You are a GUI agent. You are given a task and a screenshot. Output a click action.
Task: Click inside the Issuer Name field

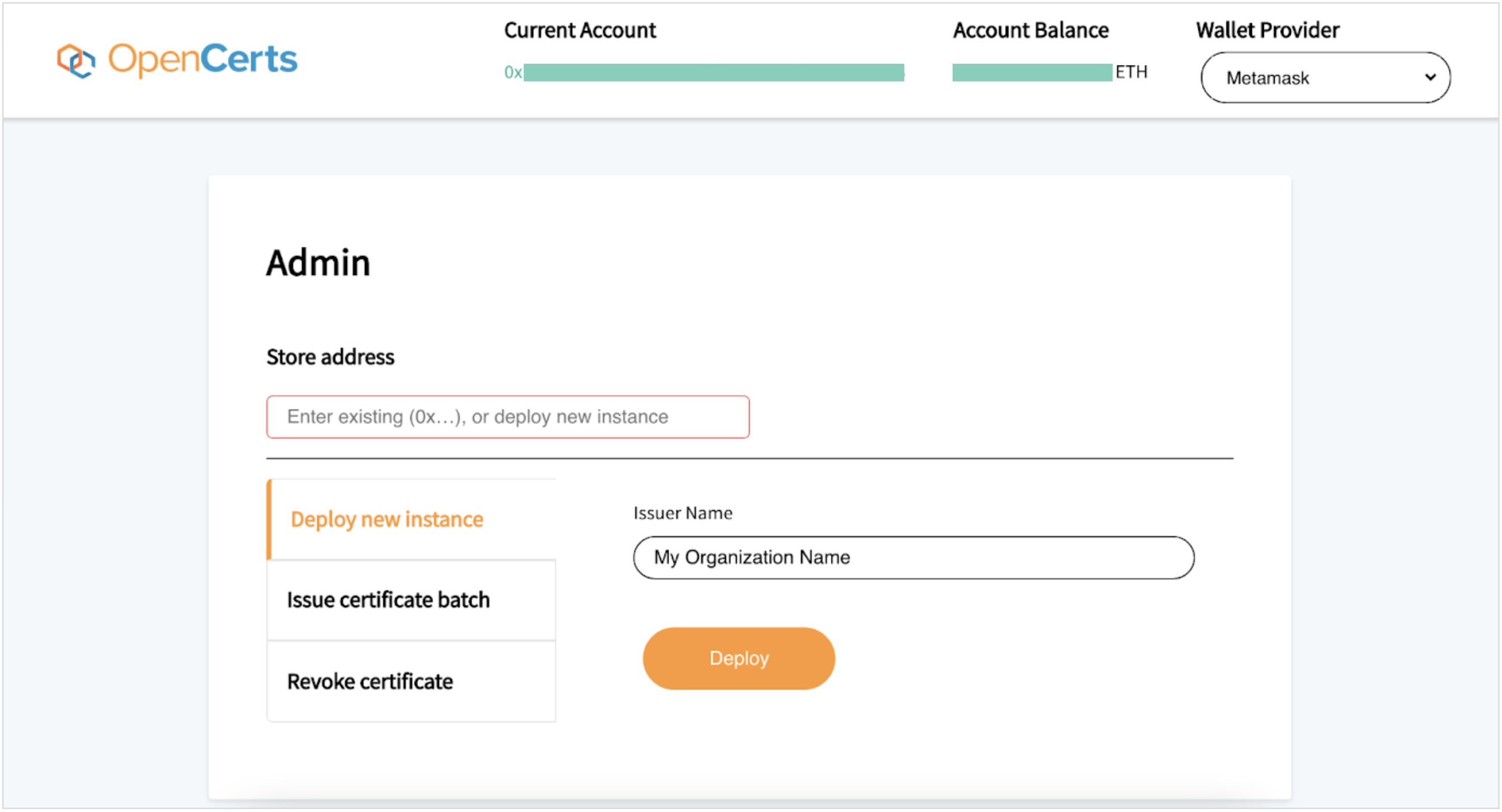click(913, 557)
